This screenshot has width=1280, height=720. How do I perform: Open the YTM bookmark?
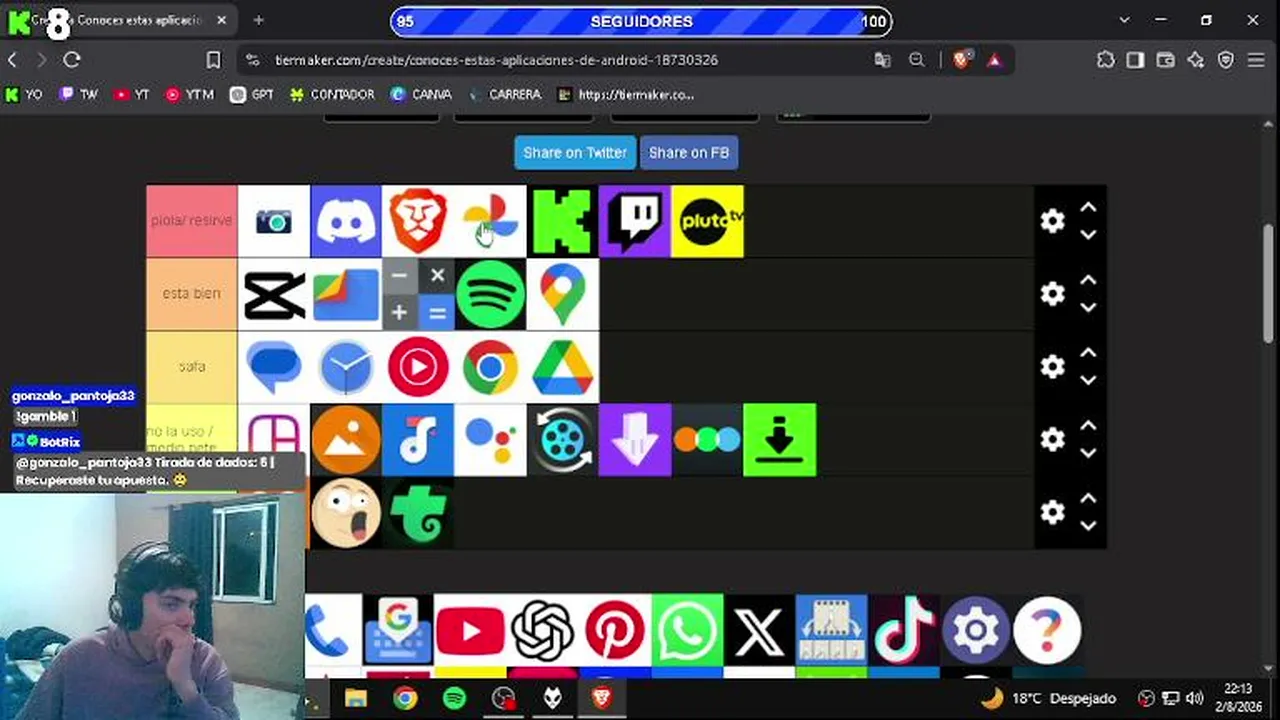point(190,95)
